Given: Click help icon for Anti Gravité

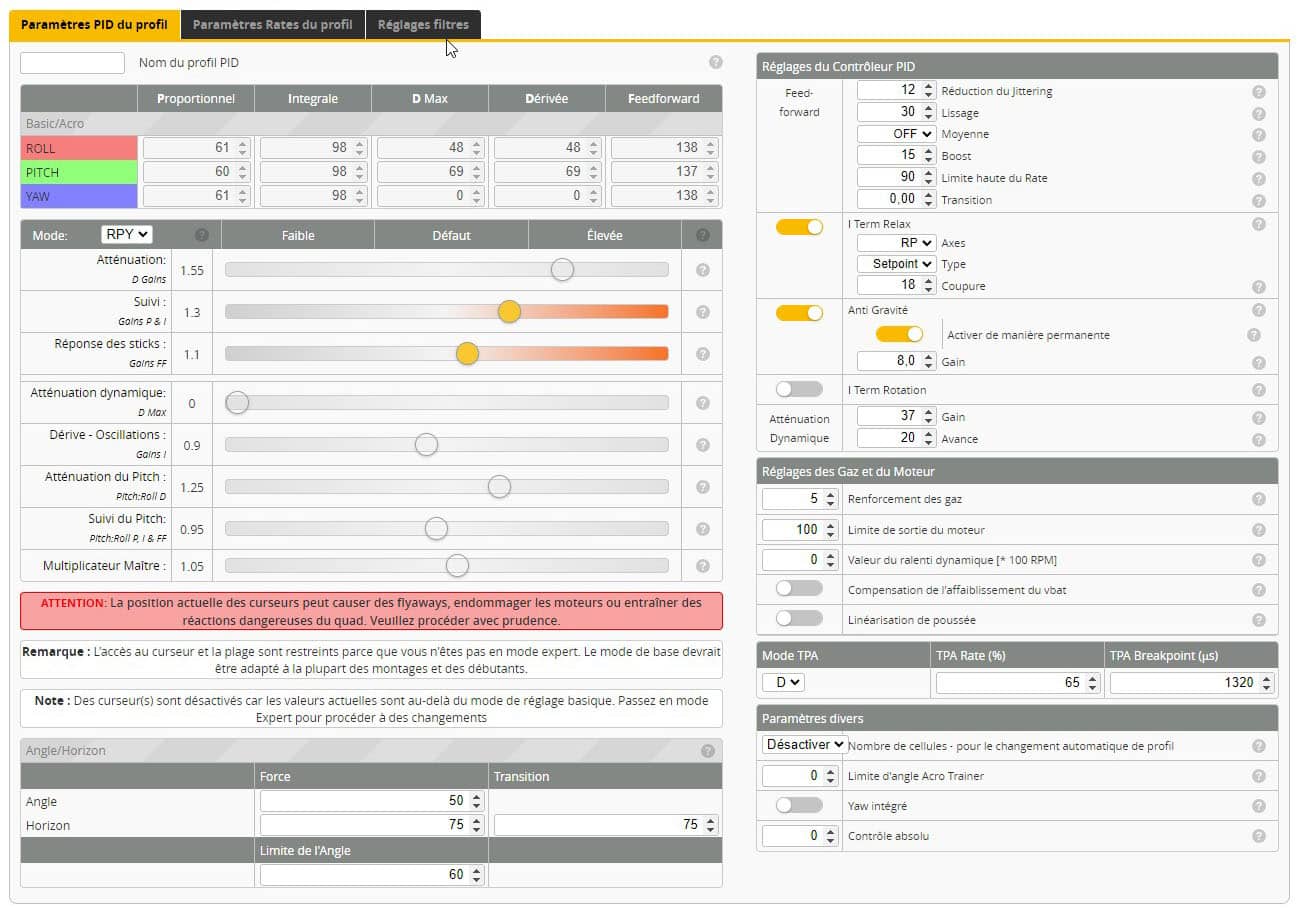Looking at the screenshot, I should pos(1258,311).
